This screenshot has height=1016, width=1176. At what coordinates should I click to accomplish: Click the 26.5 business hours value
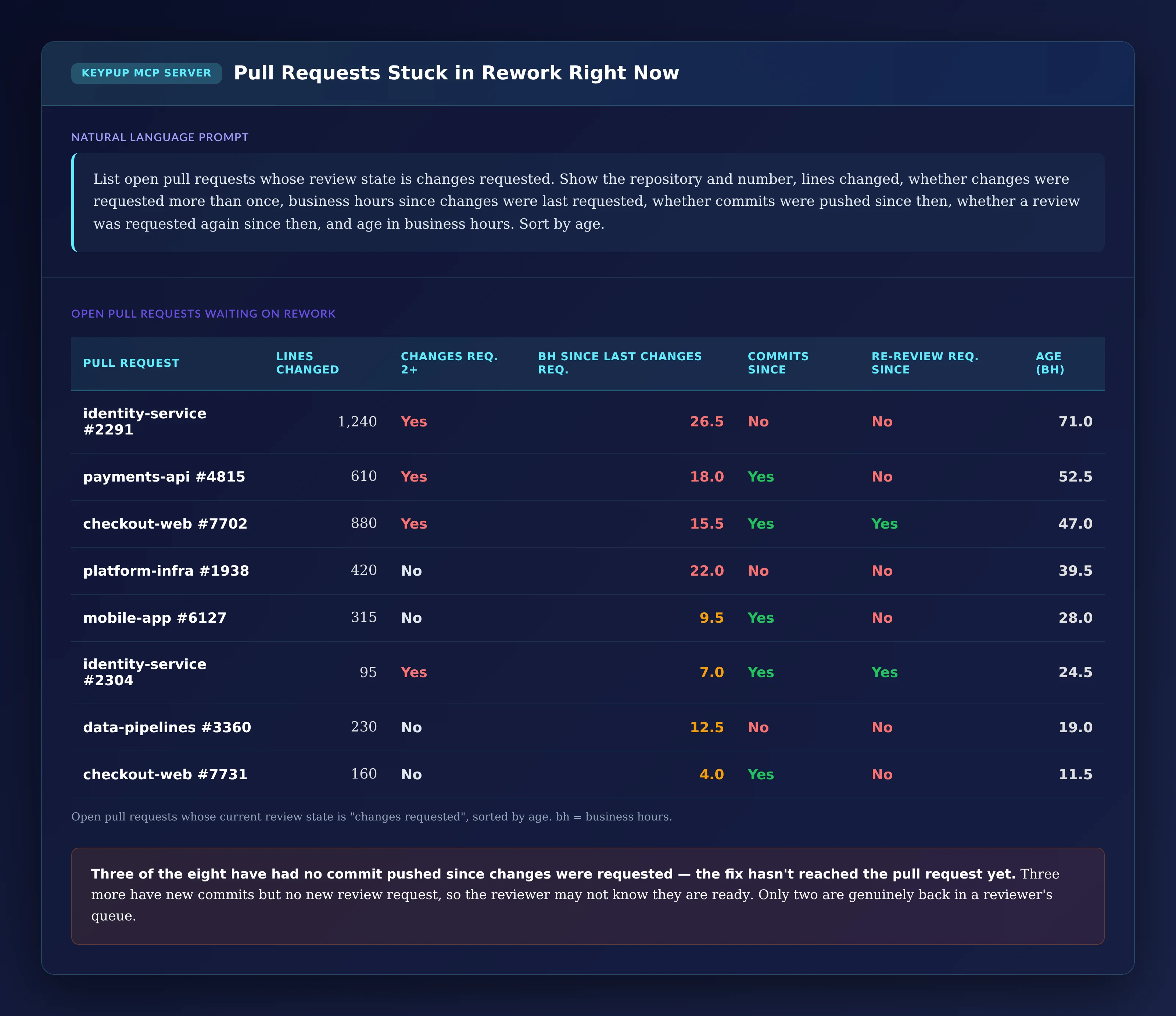[x=707, y=422]
